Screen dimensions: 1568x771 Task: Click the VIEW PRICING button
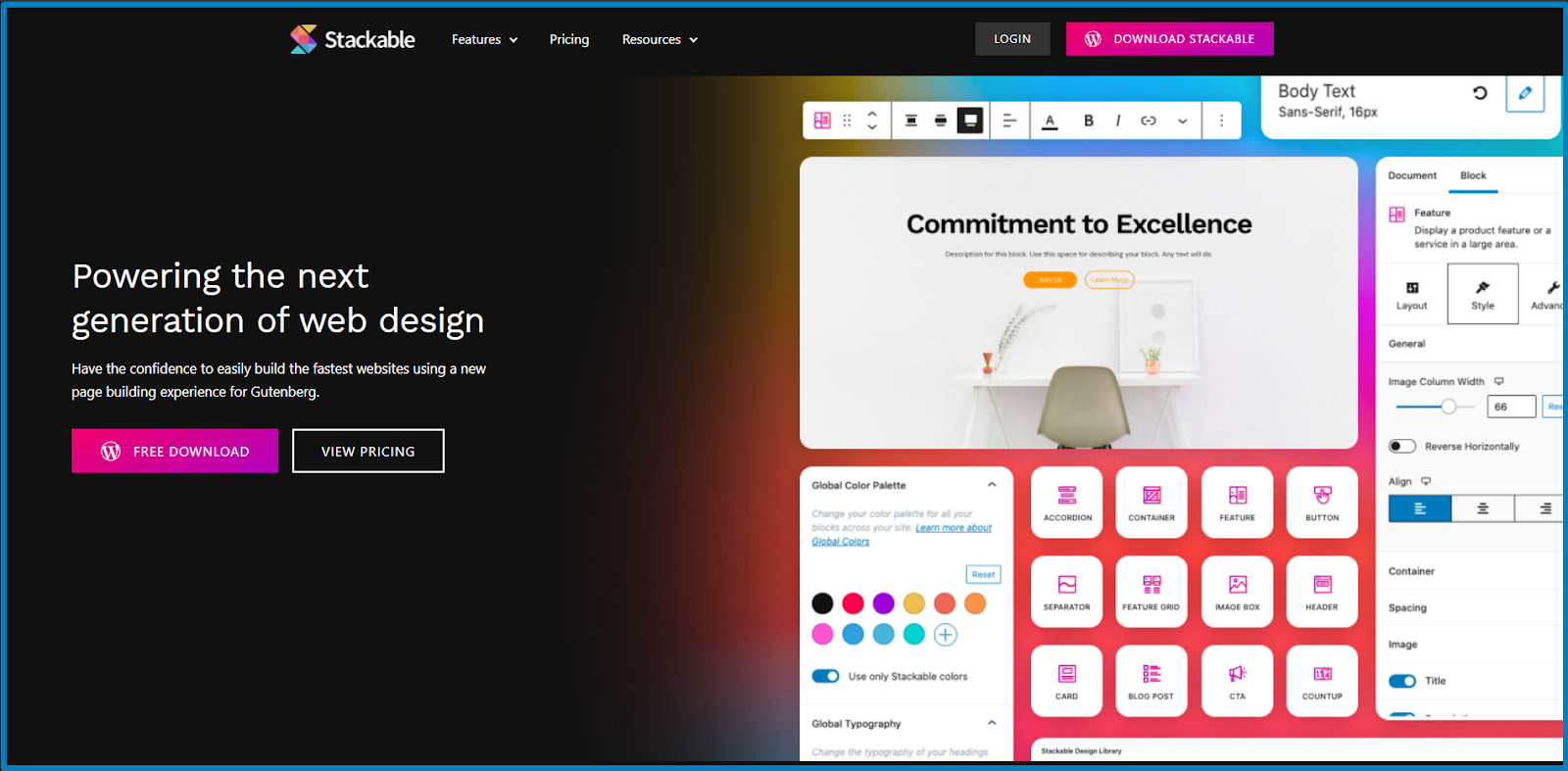[368, 451]
